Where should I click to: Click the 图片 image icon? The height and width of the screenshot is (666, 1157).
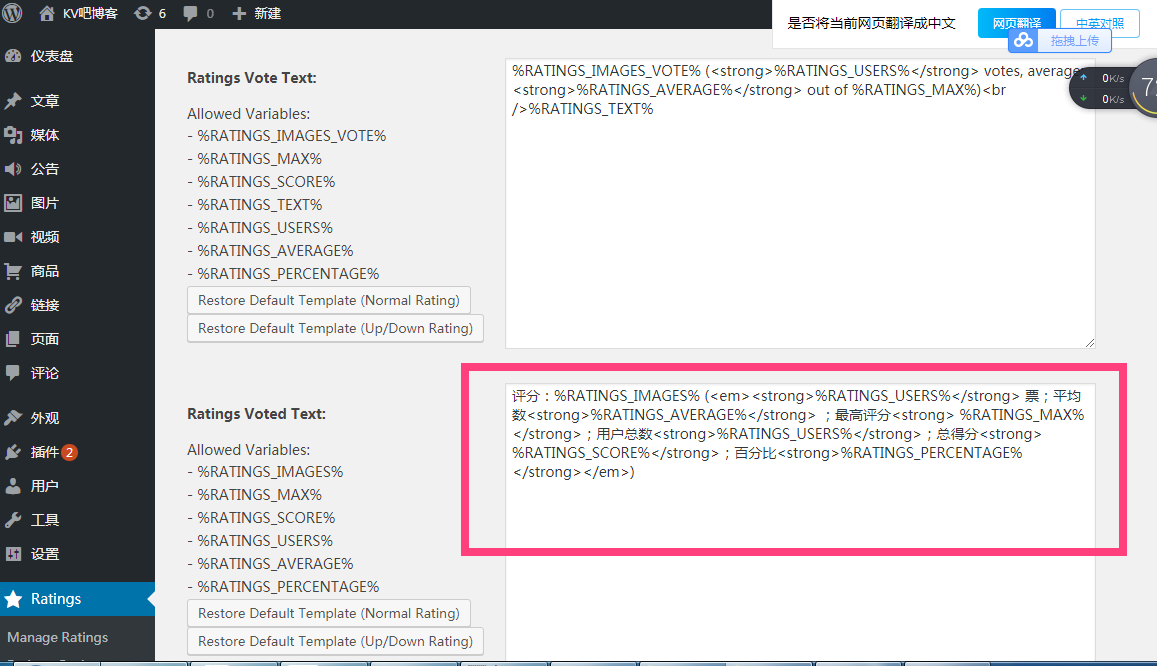[13, 203]
